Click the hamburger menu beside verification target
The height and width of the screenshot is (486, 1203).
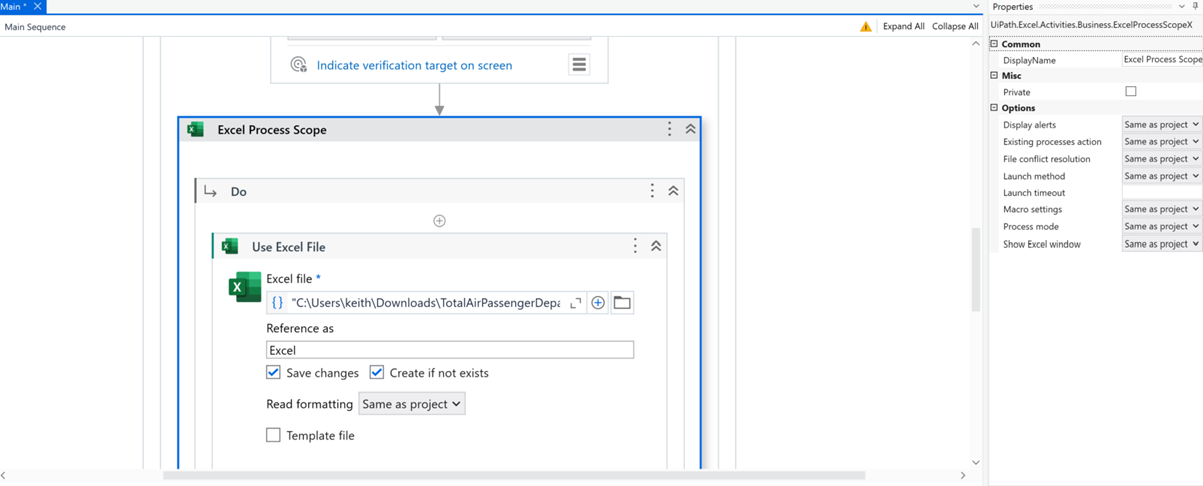pos(579,65)
